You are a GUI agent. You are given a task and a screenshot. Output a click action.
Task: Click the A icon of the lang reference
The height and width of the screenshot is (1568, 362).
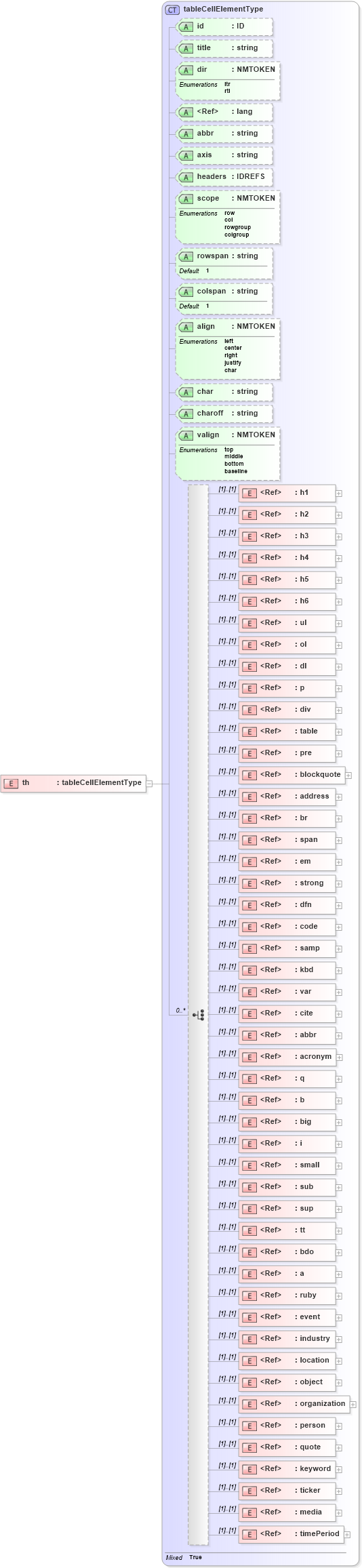tap(186, 112)
